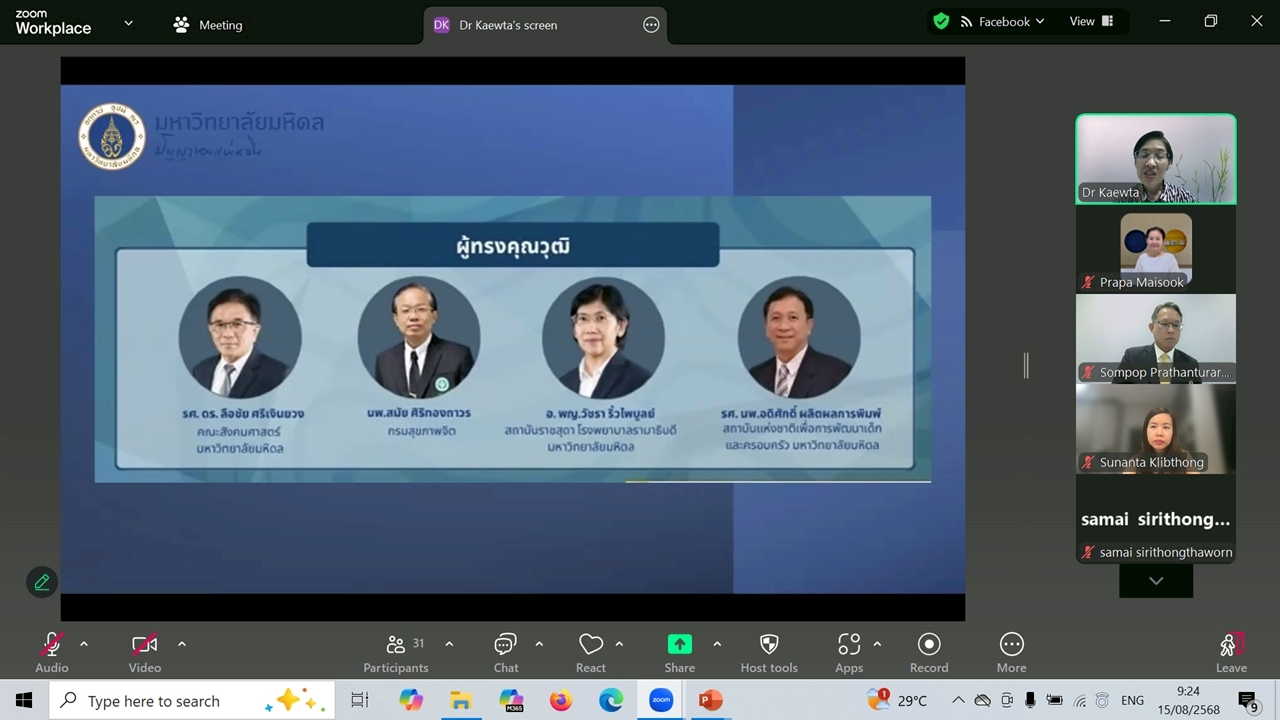Switch ENG input language

click(x=1132, y=700)
